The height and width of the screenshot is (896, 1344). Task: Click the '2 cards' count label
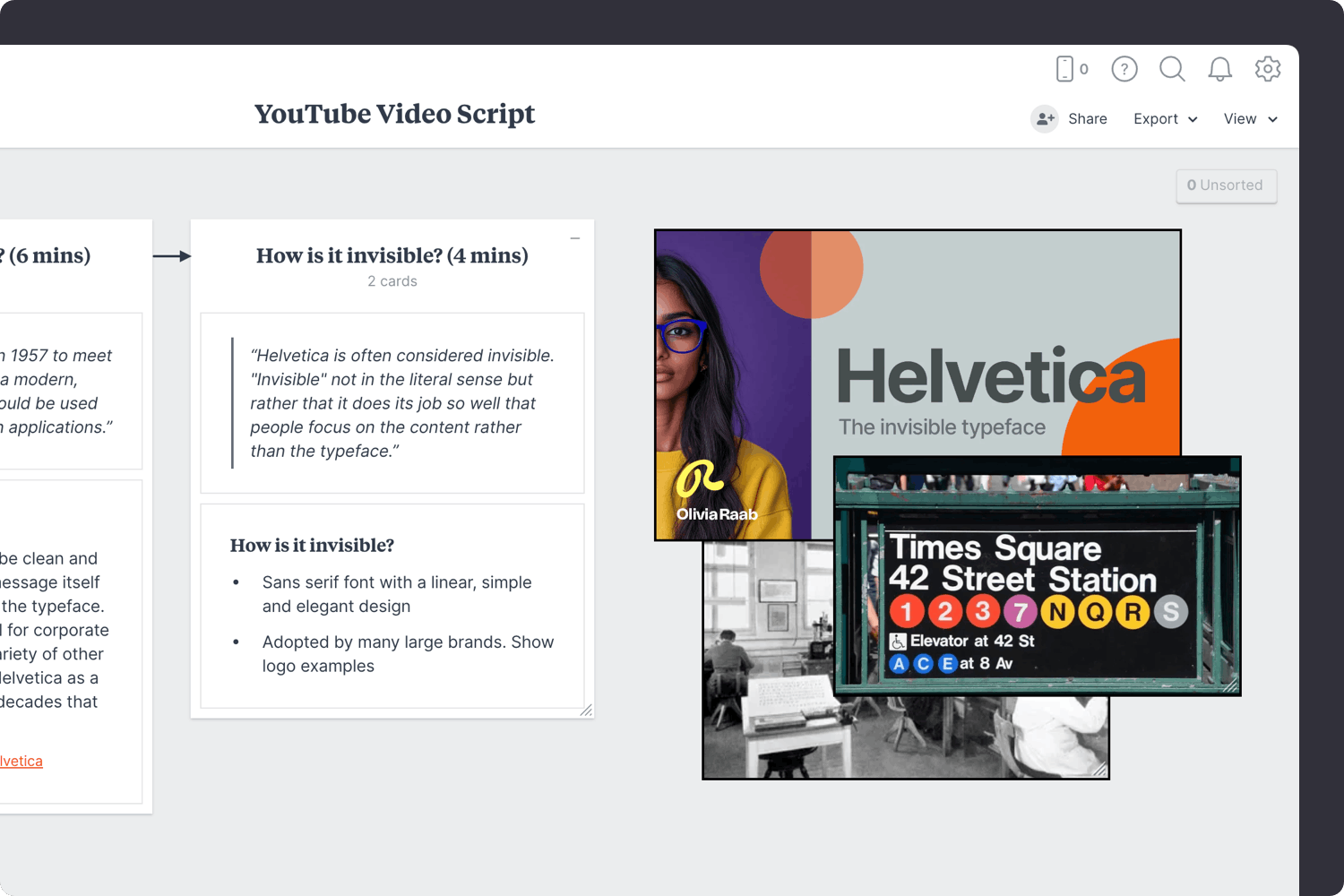[x=392, y=280]
